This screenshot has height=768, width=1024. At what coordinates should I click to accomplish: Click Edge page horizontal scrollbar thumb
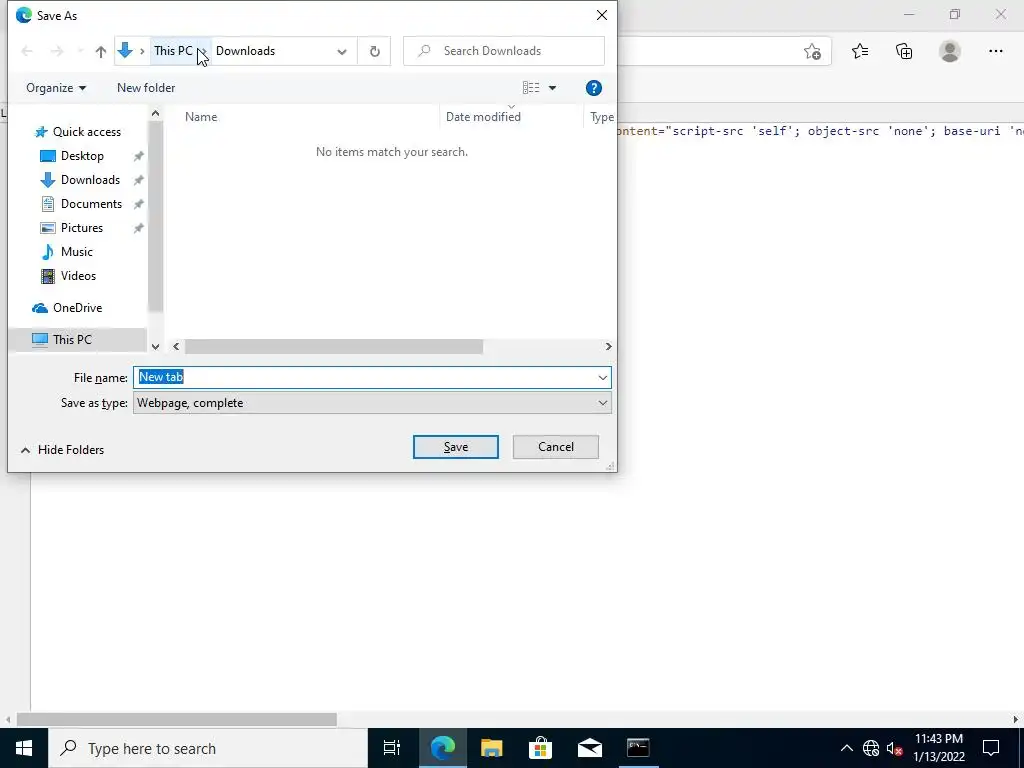pos(176,720)
